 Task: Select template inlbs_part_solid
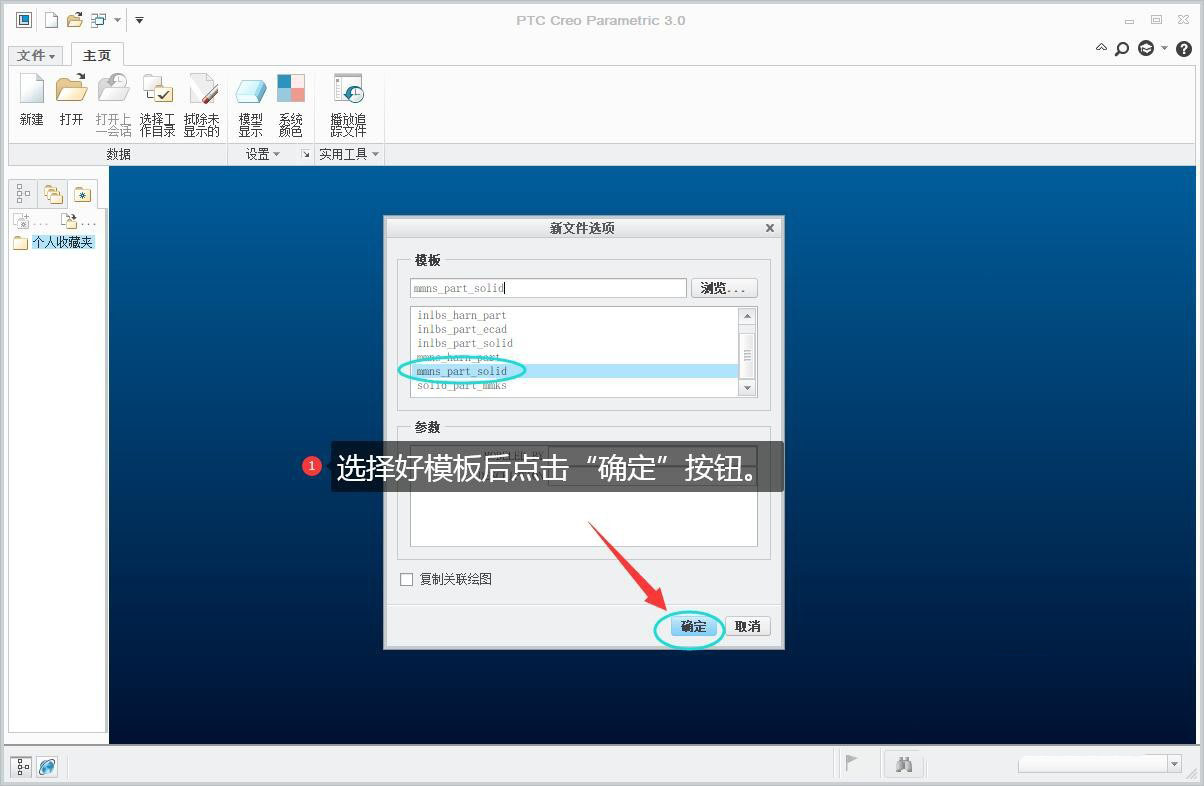pyautogui.click(x=465, y=343)
